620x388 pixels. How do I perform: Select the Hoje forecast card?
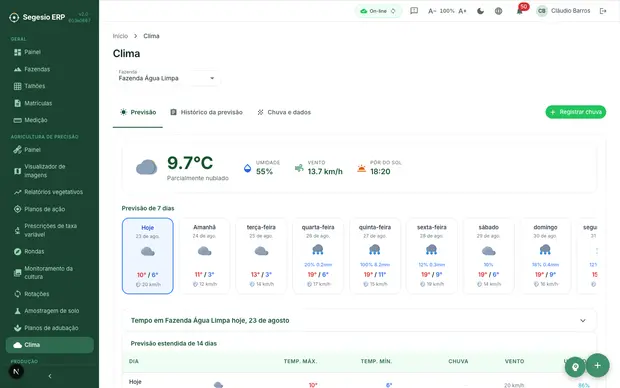click(x=147, y=256)
